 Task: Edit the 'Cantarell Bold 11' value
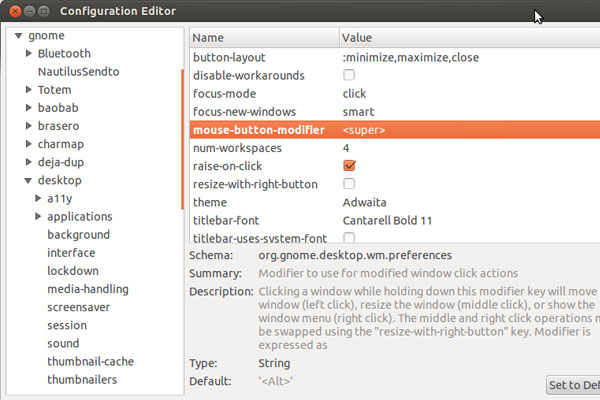click(x=387, y=220)
